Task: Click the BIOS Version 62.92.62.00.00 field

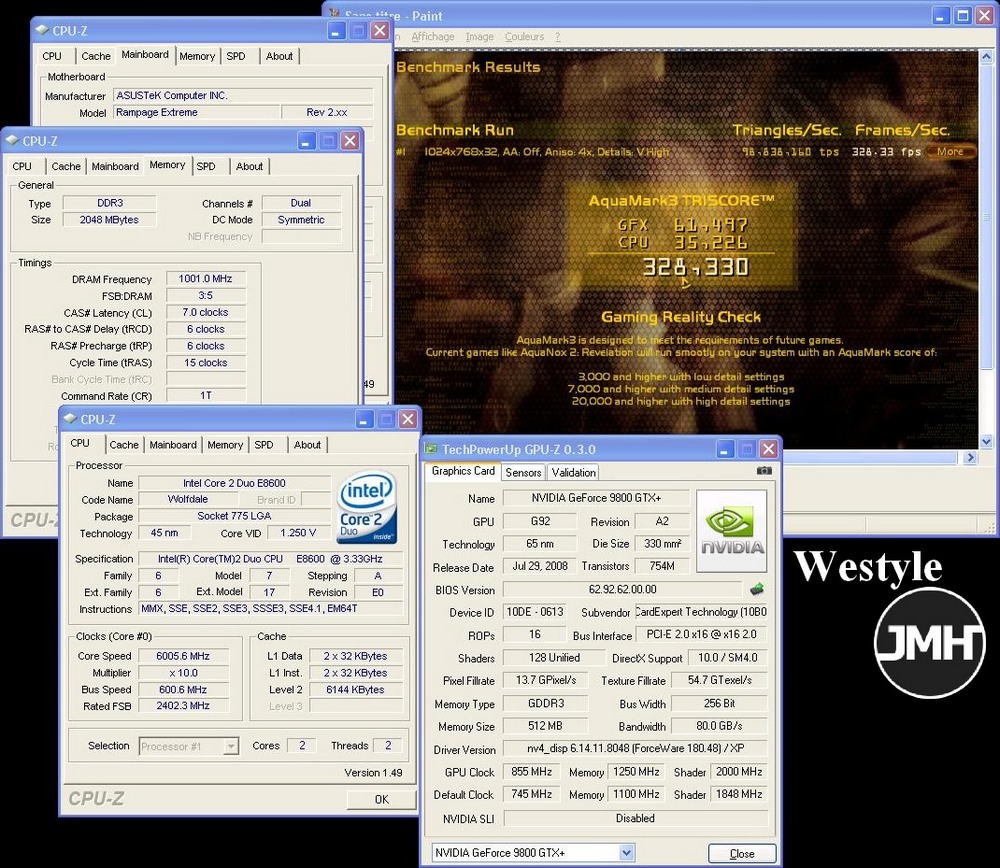Action: click(622, 589)
